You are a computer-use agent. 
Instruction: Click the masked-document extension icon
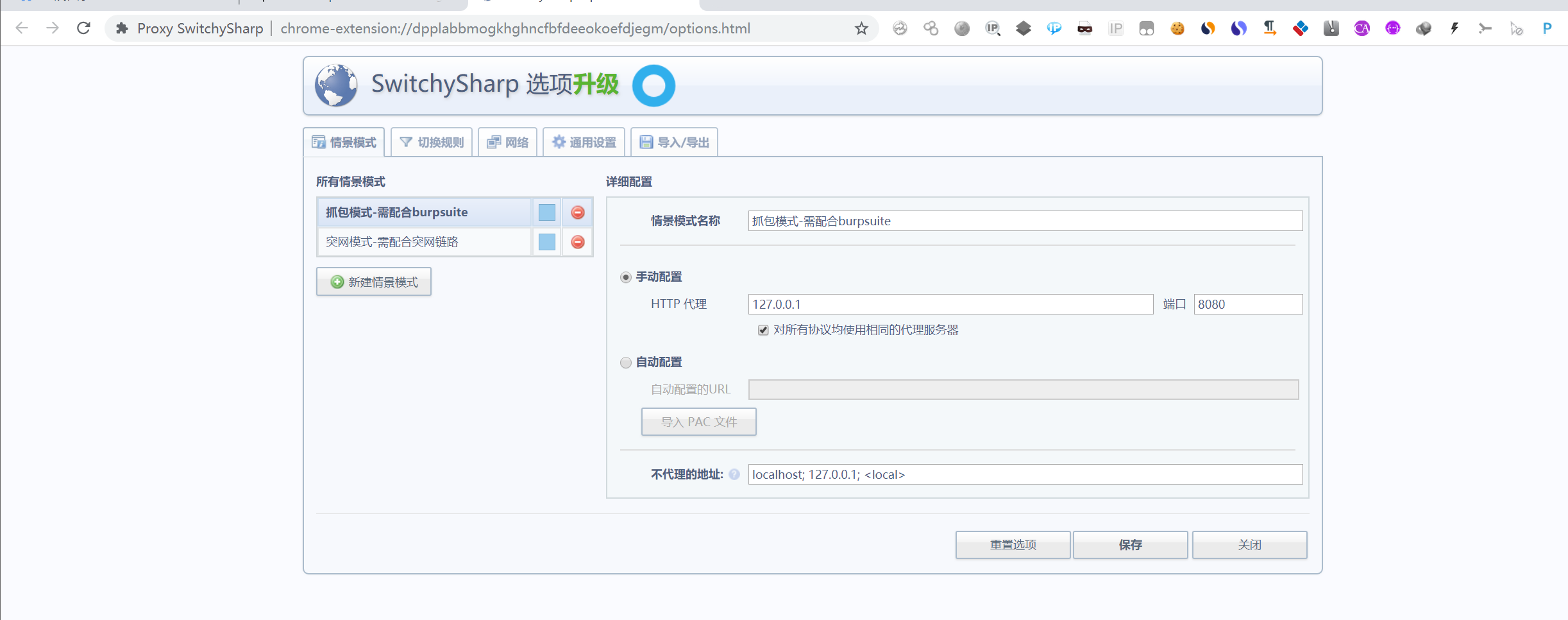click(1085, 28)
